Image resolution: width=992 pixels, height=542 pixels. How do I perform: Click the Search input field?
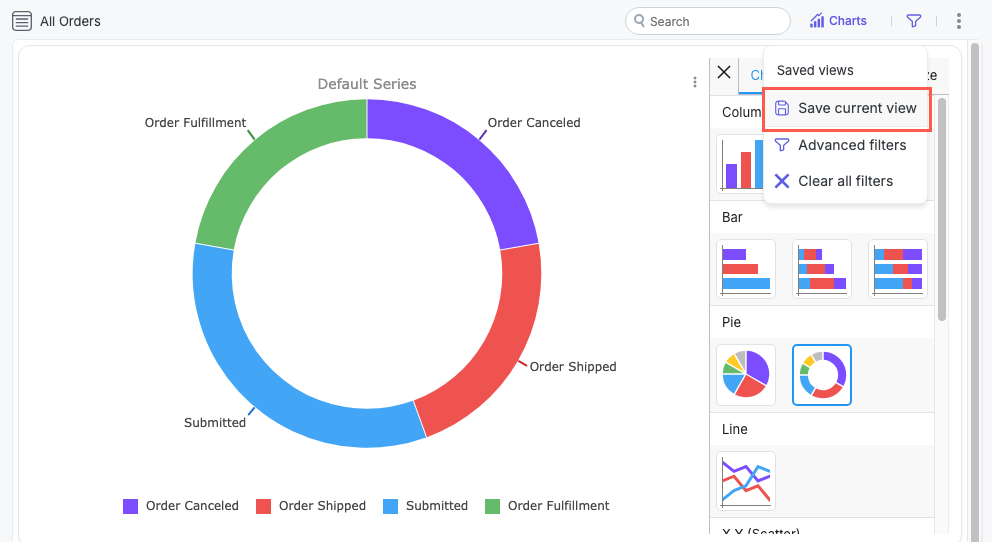click(714, 21)
